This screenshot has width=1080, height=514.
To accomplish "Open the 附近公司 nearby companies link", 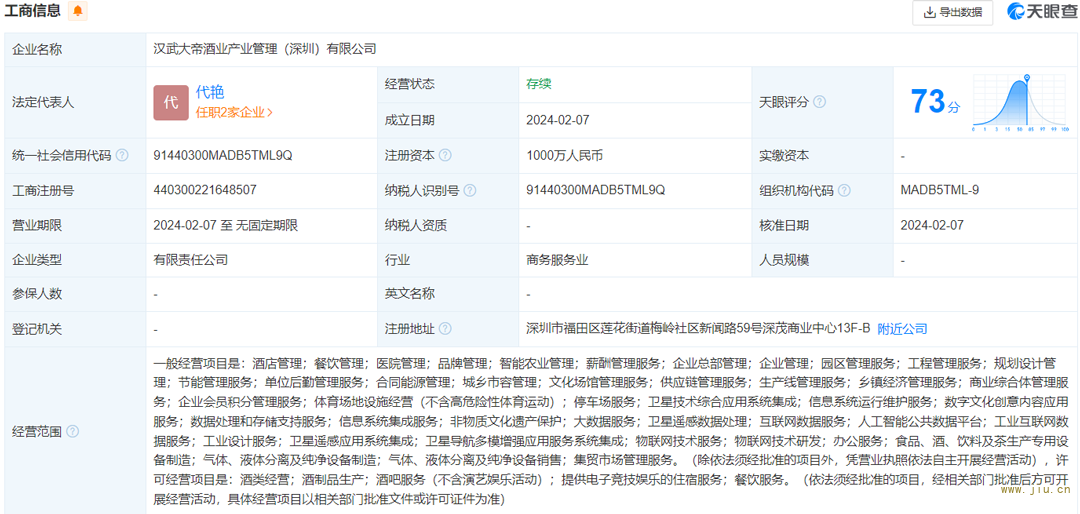I will tap(902, 328).
